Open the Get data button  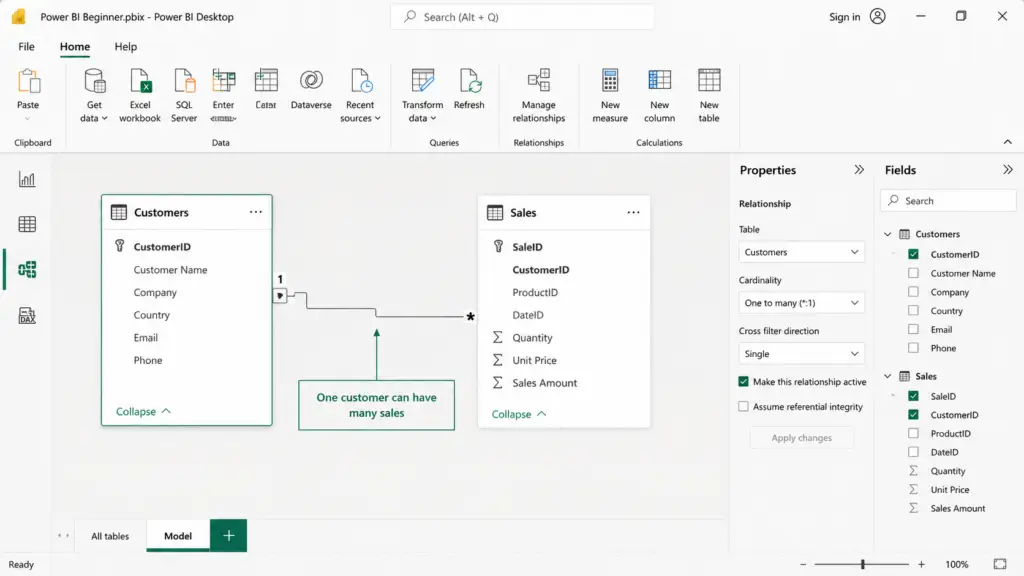click(x=94, y=96)
